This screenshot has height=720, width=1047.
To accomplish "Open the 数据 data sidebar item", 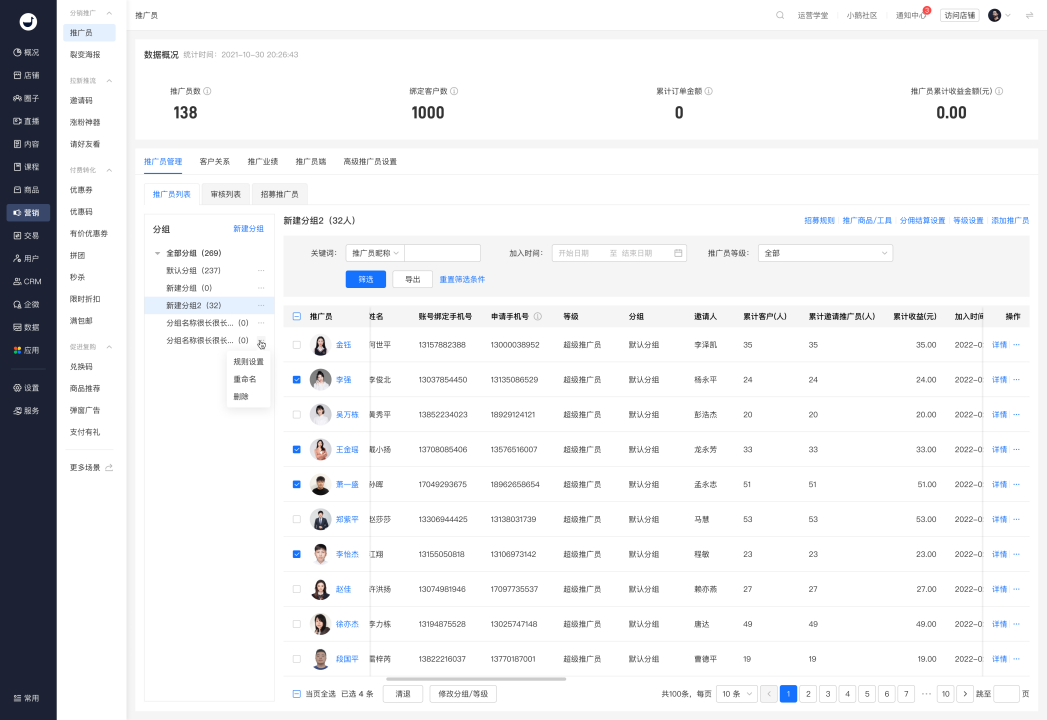I will click(x=27, y=327).
